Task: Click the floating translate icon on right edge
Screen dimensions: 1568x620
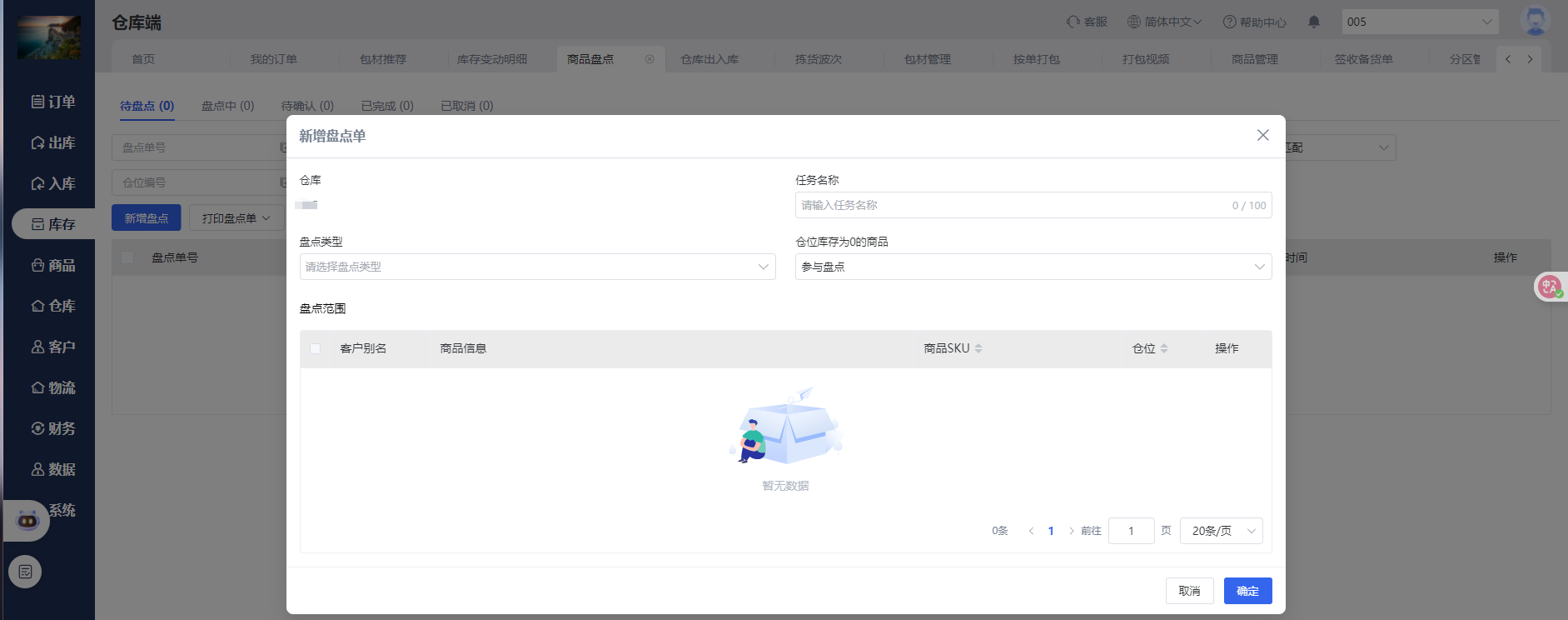Action: click(1549, 287)
